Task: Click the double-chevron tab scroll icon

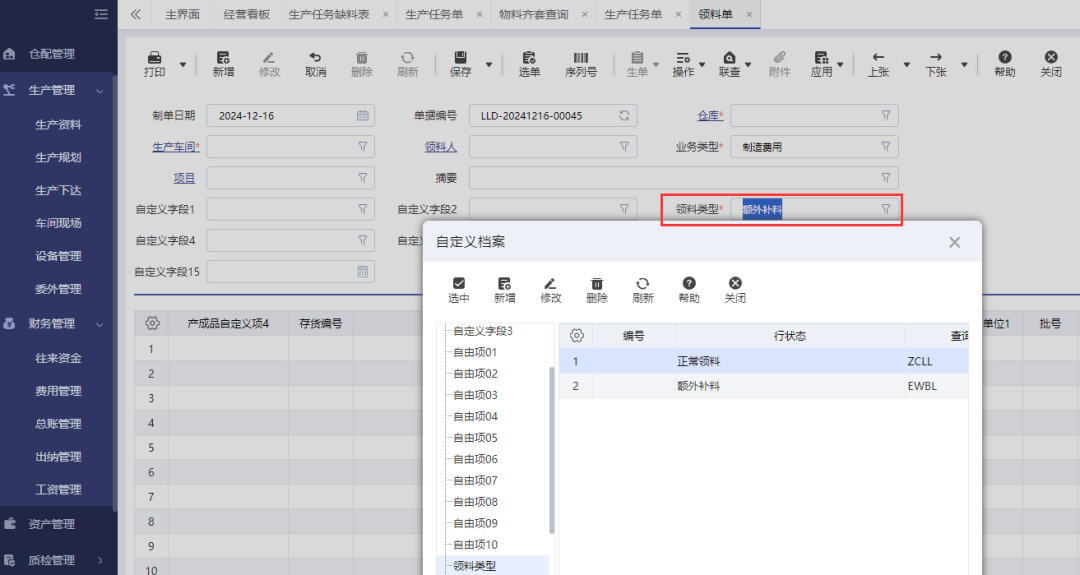Action: pyautogui.click(x=135, y=14)
